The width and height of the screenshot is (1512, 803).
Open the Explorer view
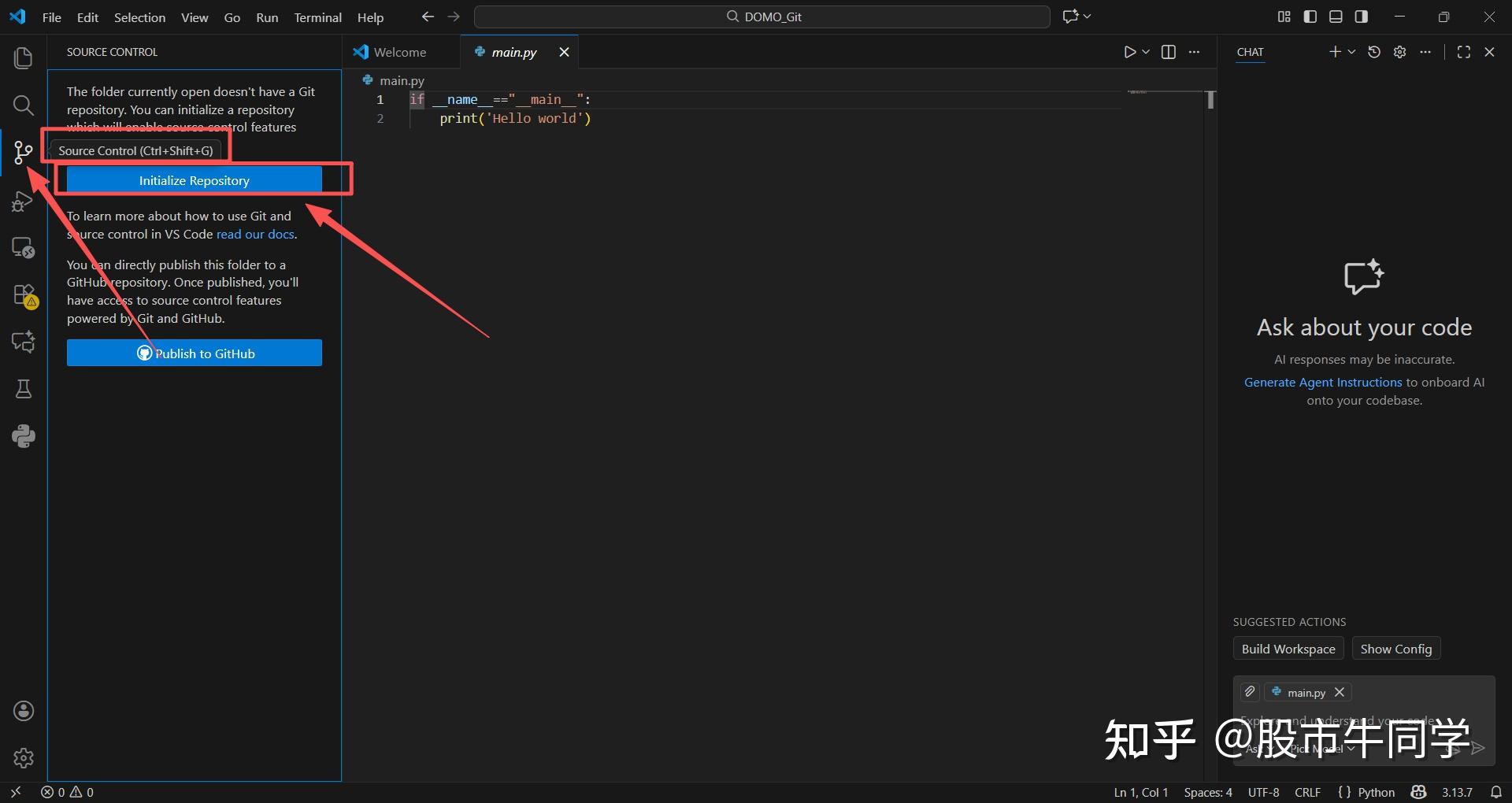[23, 57]
